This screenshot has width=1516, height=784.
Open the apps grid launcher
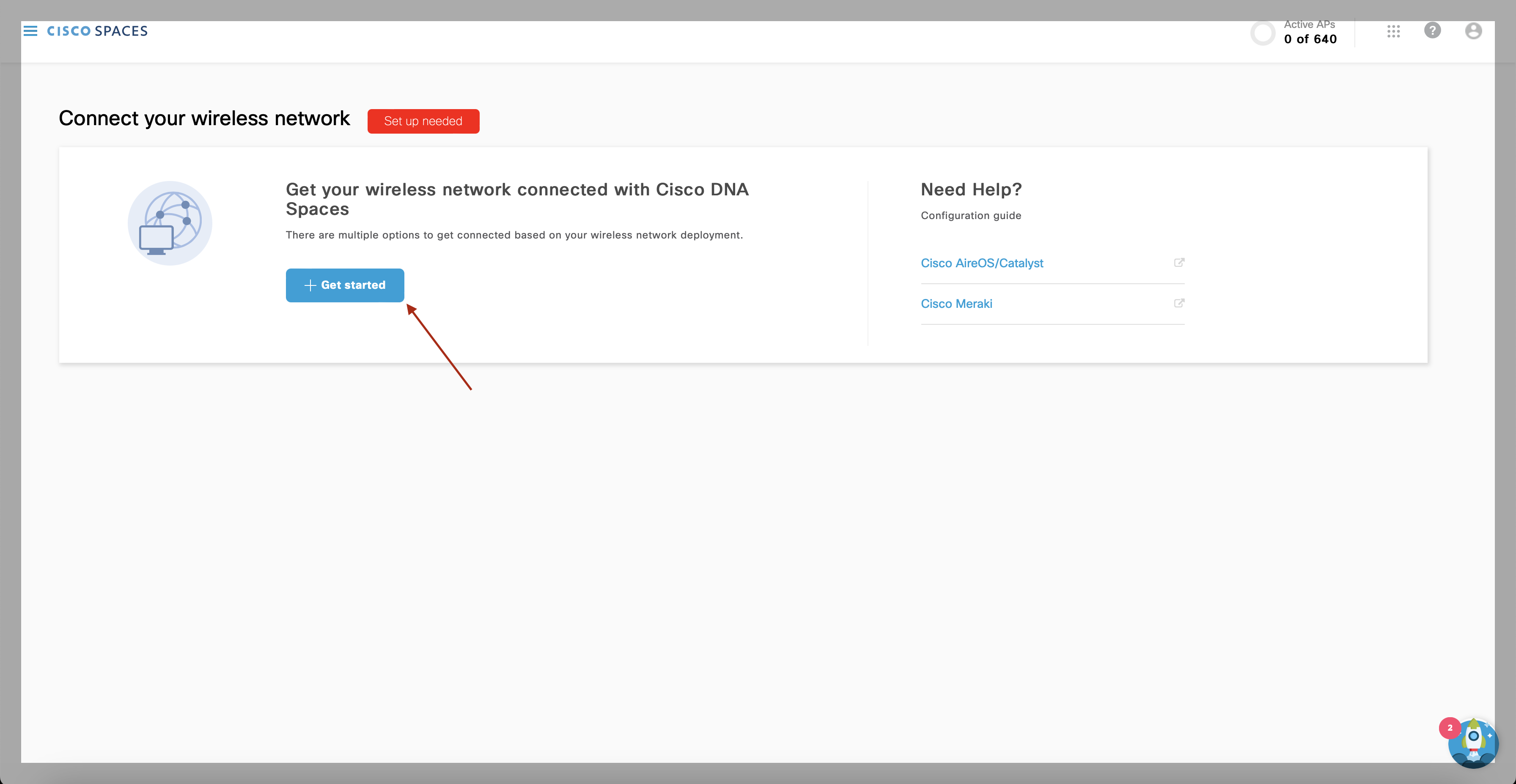1393,31
